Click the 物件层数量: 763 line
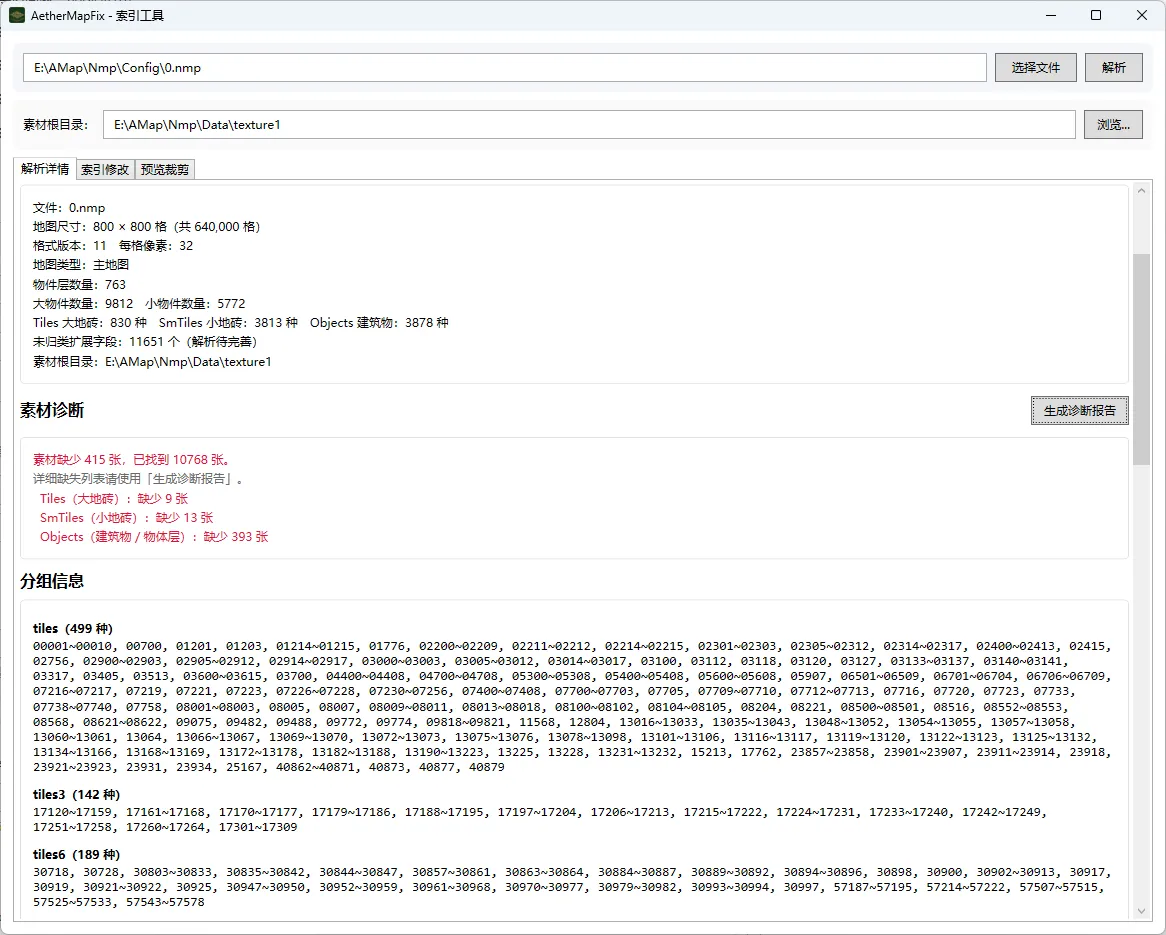This screenshot has height=935, width=1166. [x=80, y=285]
